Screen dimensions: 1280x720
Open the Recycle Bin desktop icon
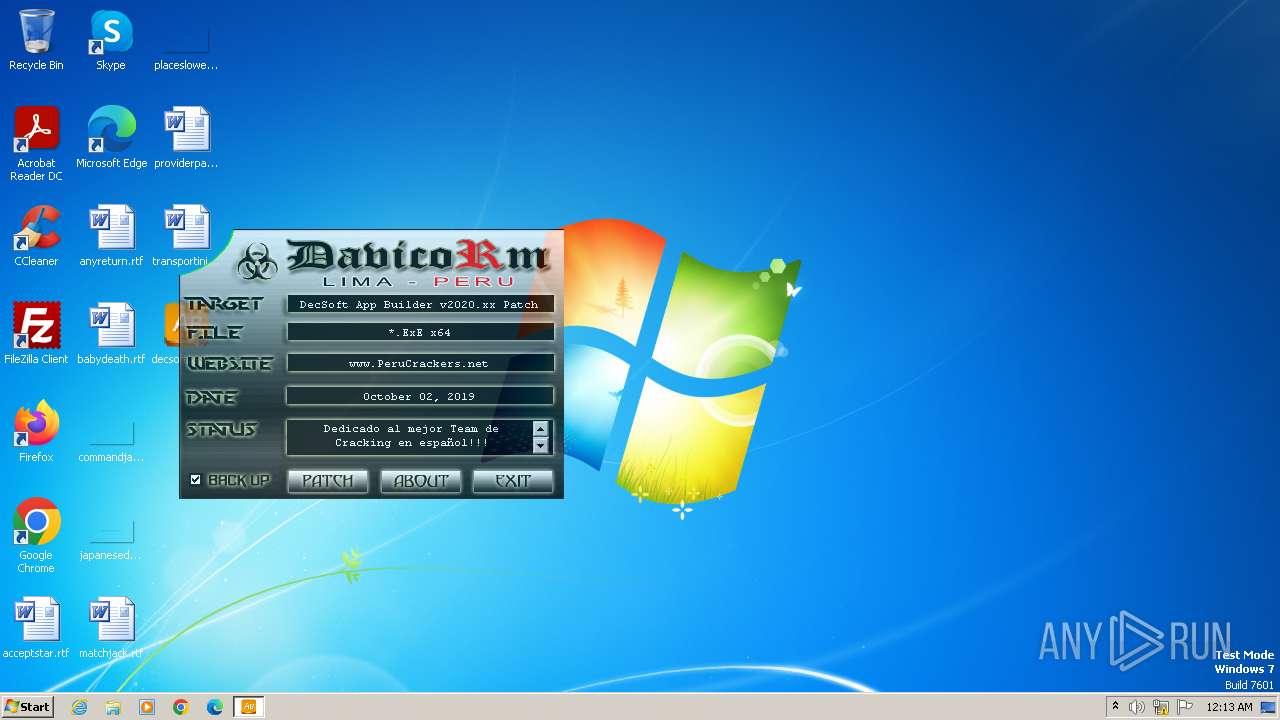click(36, 41)
